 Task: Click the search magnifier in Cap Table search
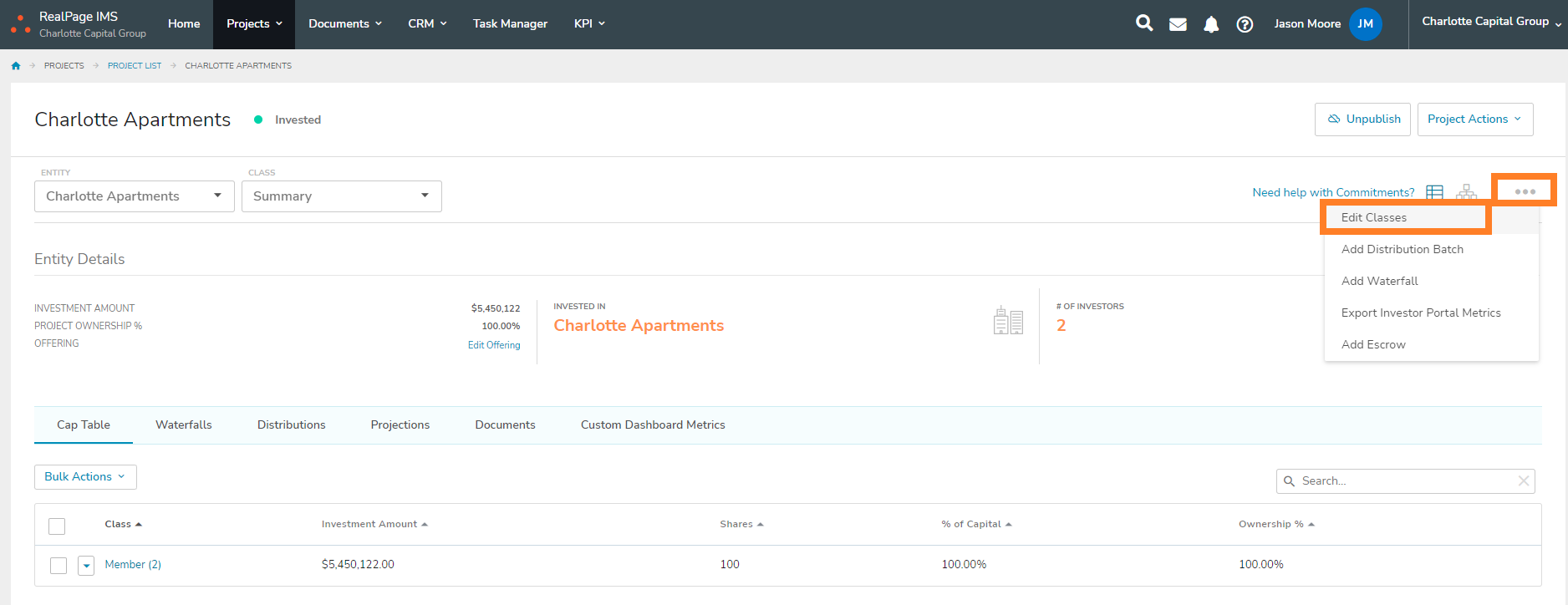(1289, 480)
